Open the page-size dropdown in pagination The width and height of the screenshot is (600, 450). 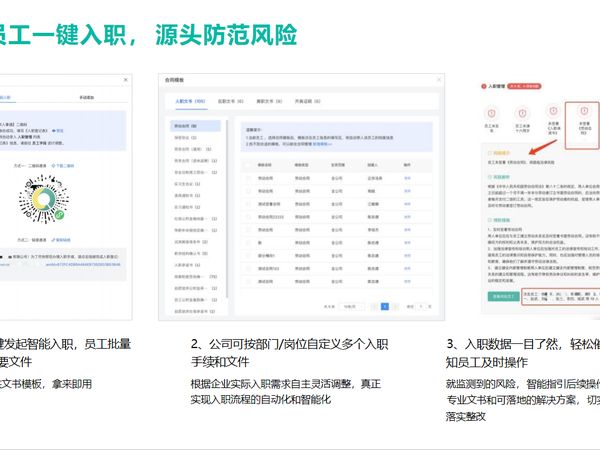pos(351,307)
